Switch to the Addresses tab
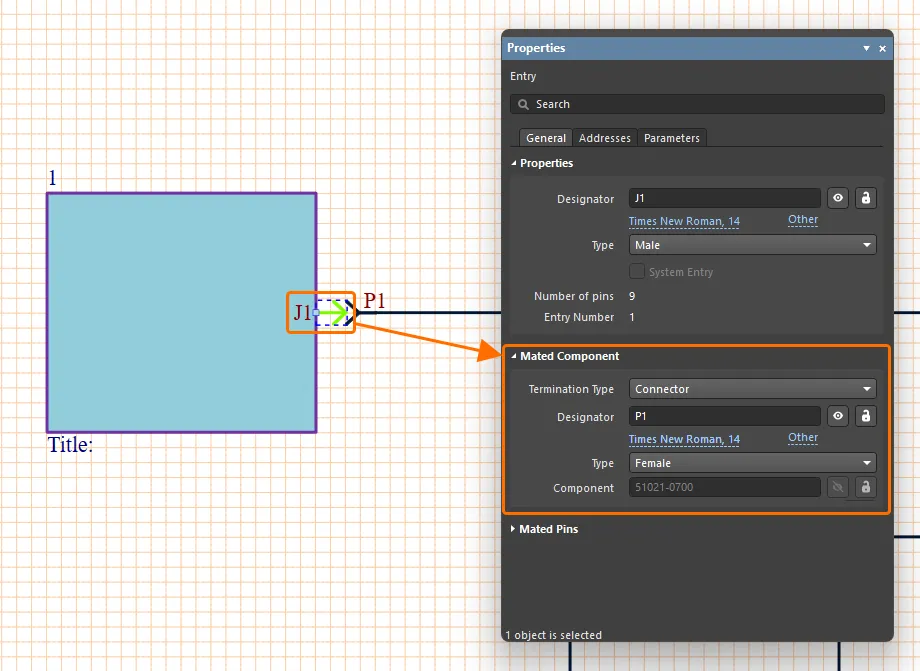The image size is (920, 671). coord(604,138)
